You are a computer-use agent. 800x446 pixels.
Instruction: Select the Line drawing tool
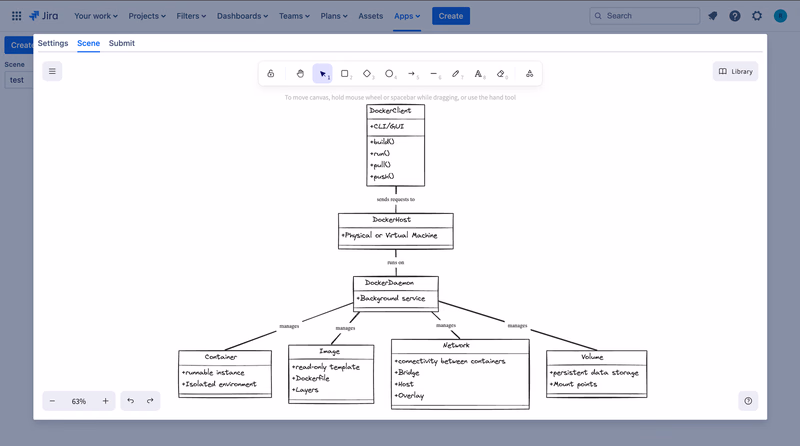434,74
